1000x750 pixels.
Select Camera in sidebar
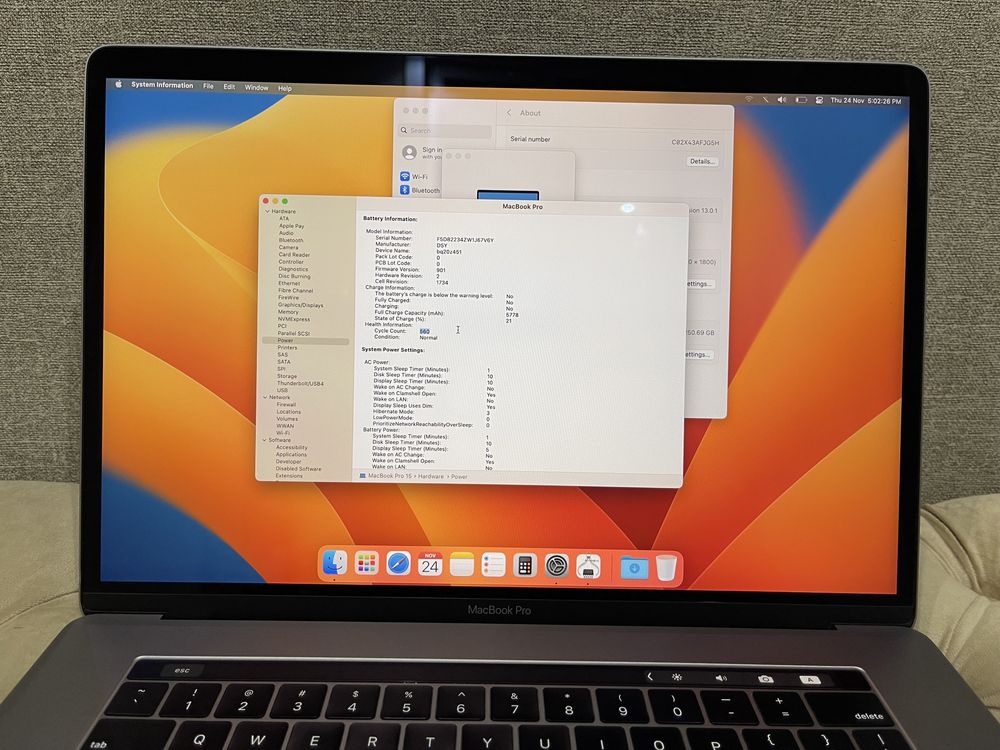(x=288, y=247)
